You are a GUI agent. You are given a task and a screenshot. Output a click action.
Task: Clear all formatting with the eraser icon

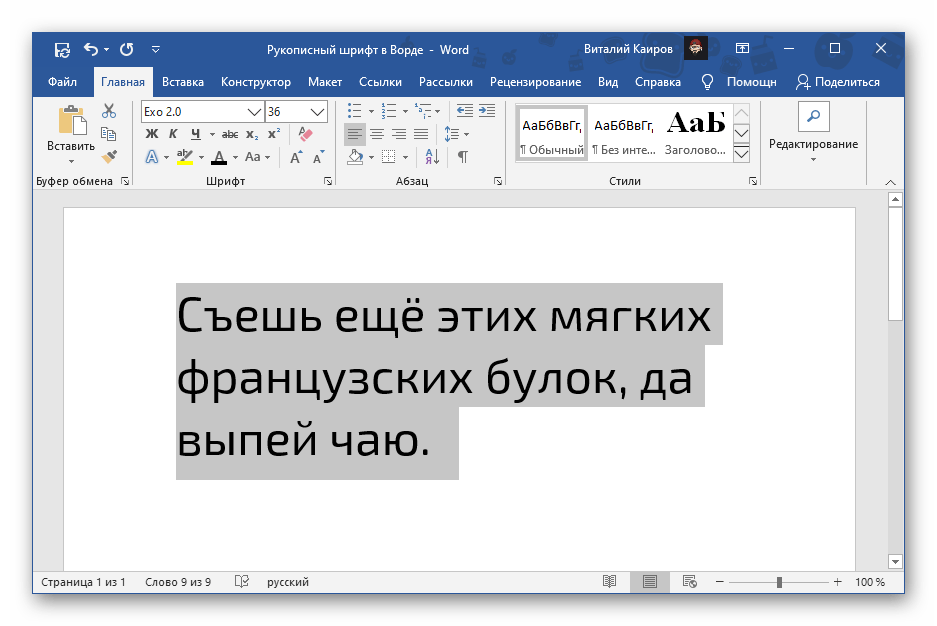point(306,134)
